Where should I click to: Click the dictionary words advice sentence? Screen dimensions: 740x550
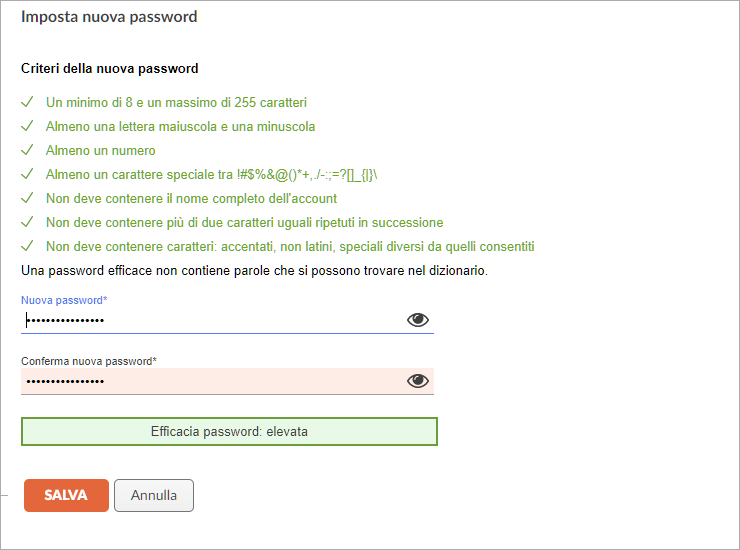pyautogui.click(x=254, y=271)
